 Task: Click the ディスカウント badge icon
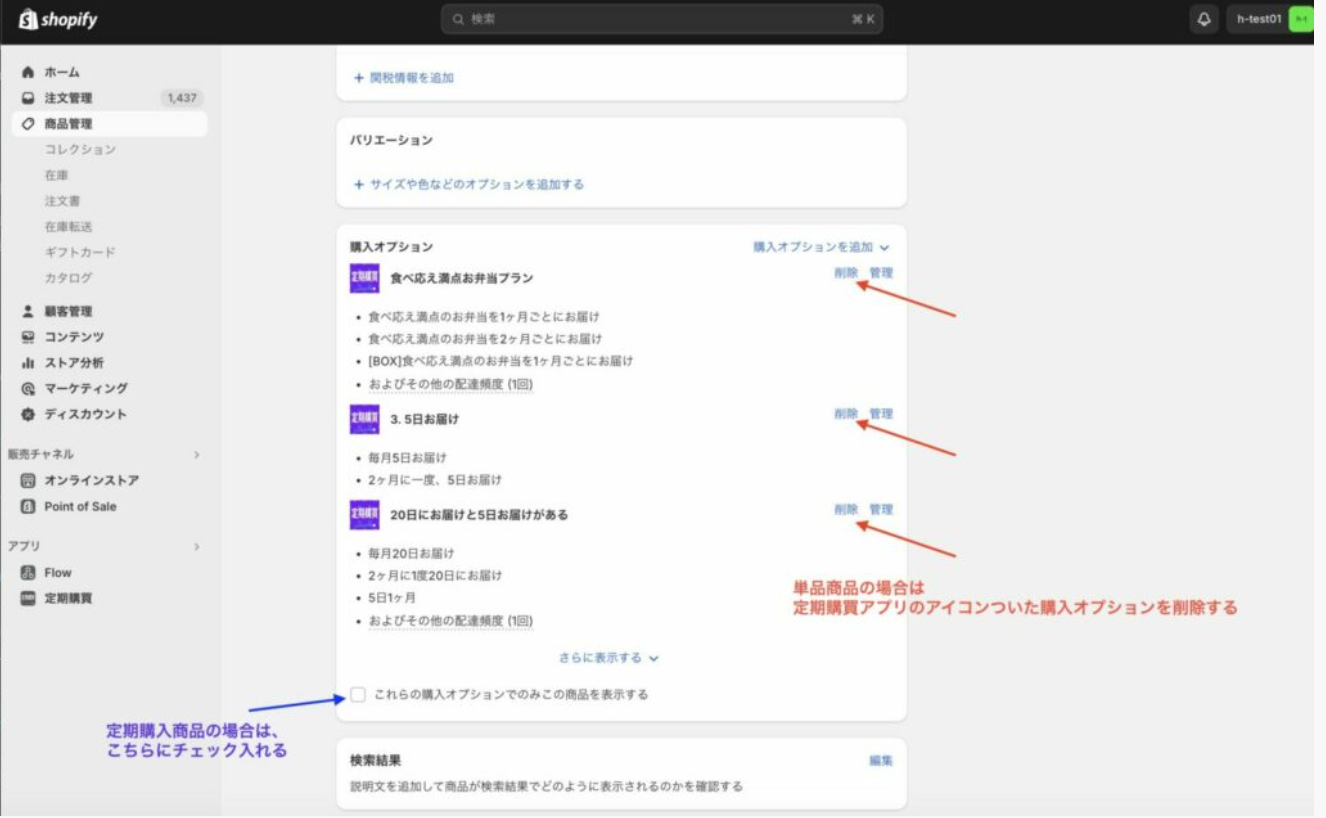(28, 414)
